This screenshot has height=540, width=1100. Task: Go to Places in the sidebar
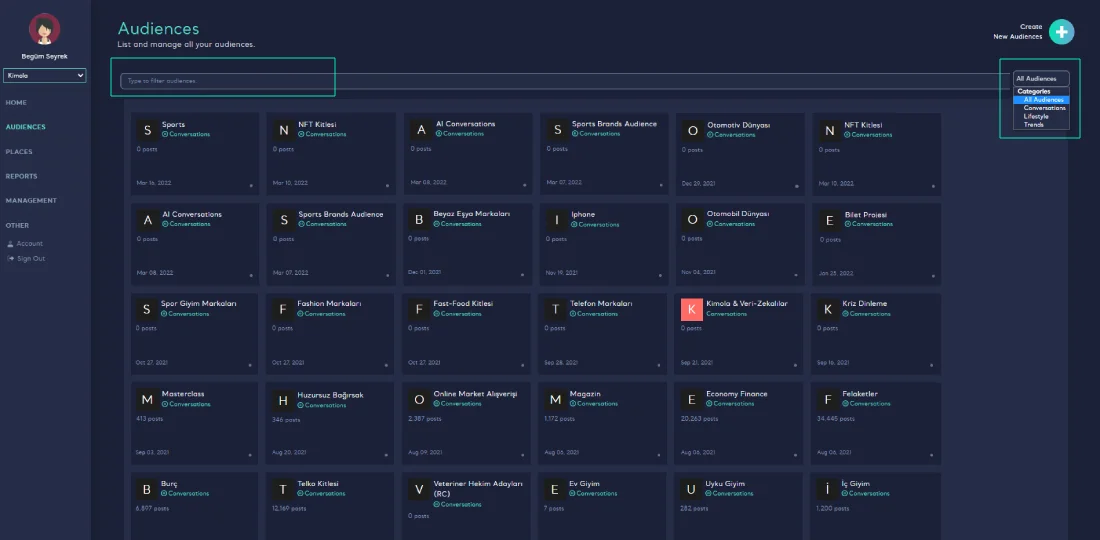pyautogui.click(x=19, y=152)
